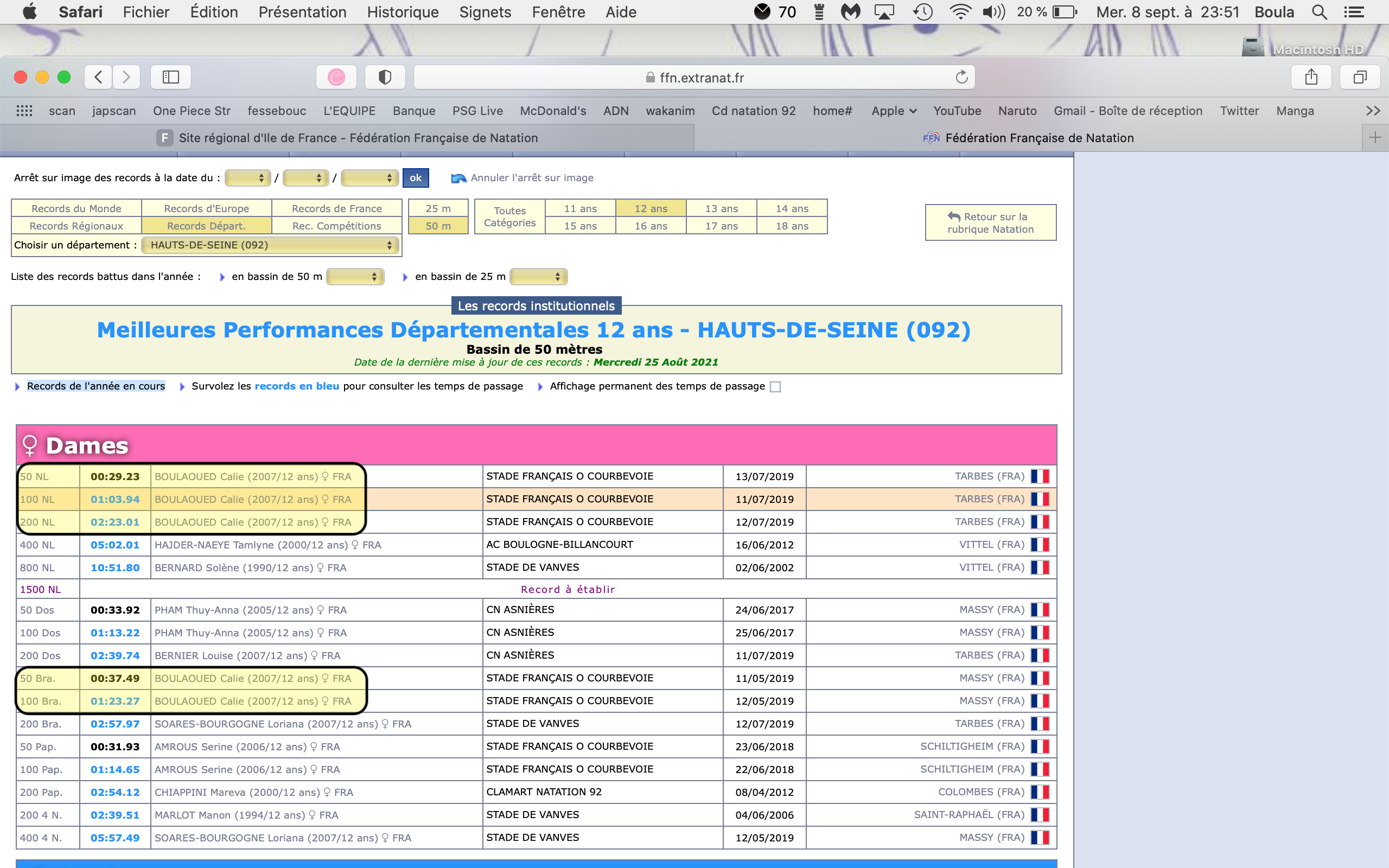Open the Présentation menu
Viewport: 1389px width, 868px height.
coord(302,12)
